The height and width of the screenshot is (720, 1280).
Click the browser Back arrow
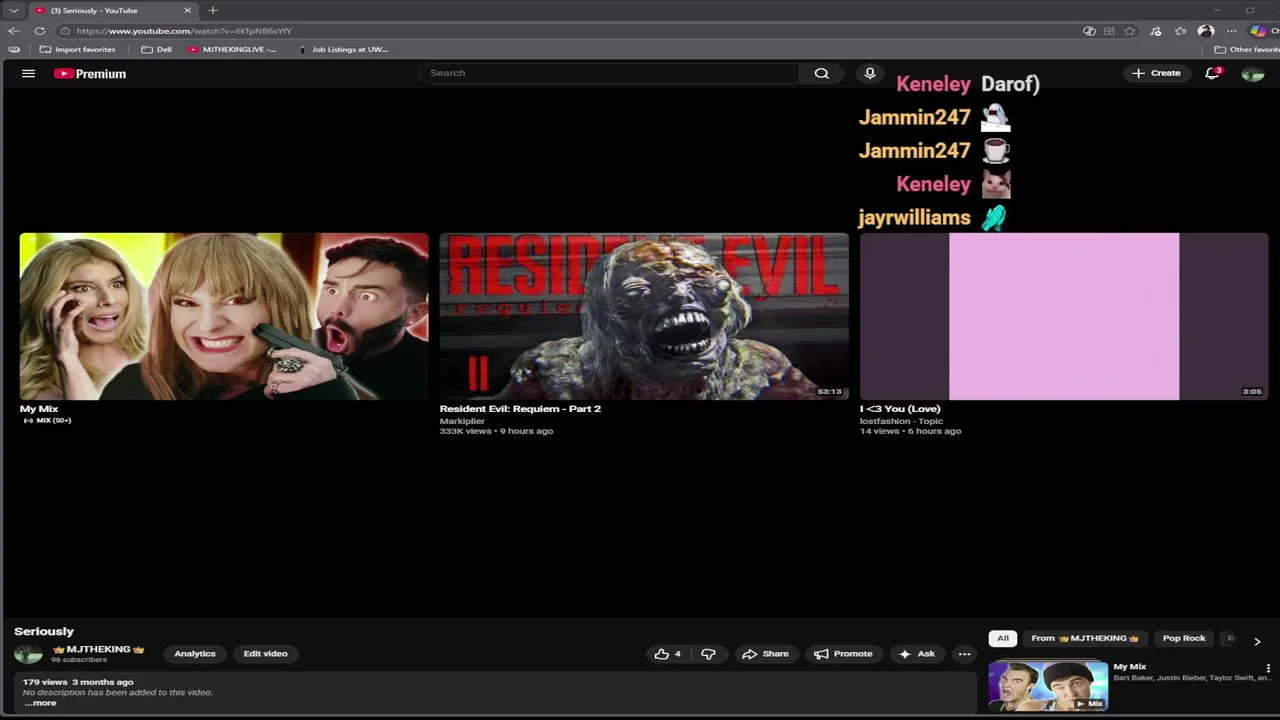tap(13, 31)
